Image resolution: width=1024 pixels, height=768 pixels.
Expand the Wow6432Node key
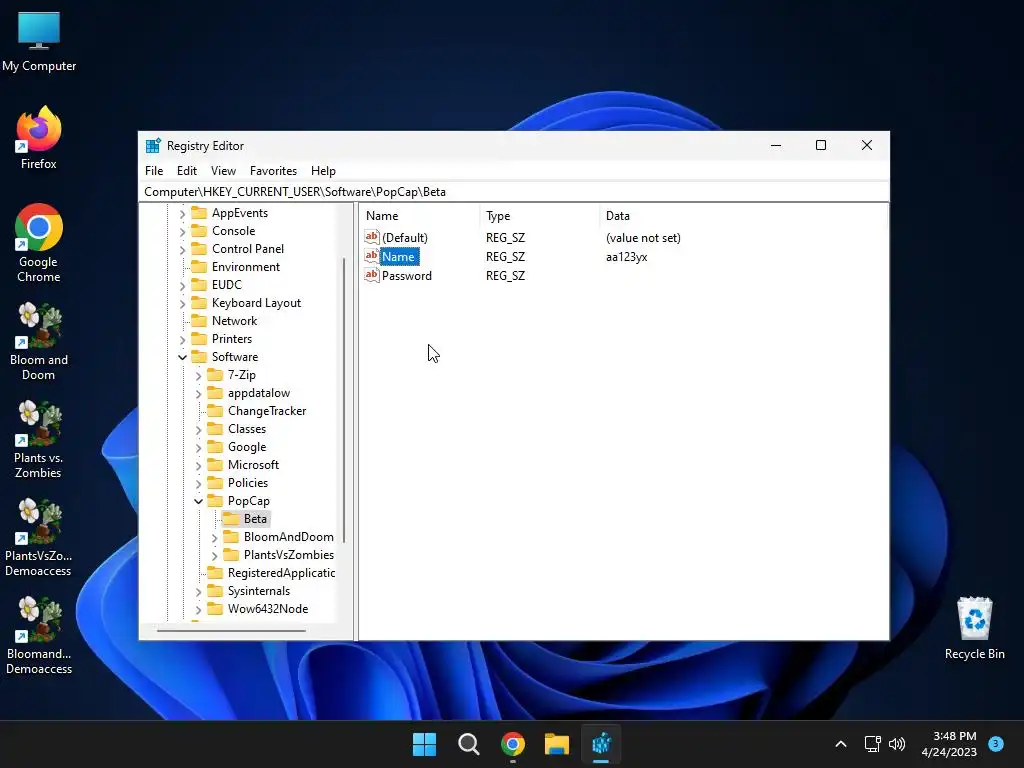coord(199,609)
